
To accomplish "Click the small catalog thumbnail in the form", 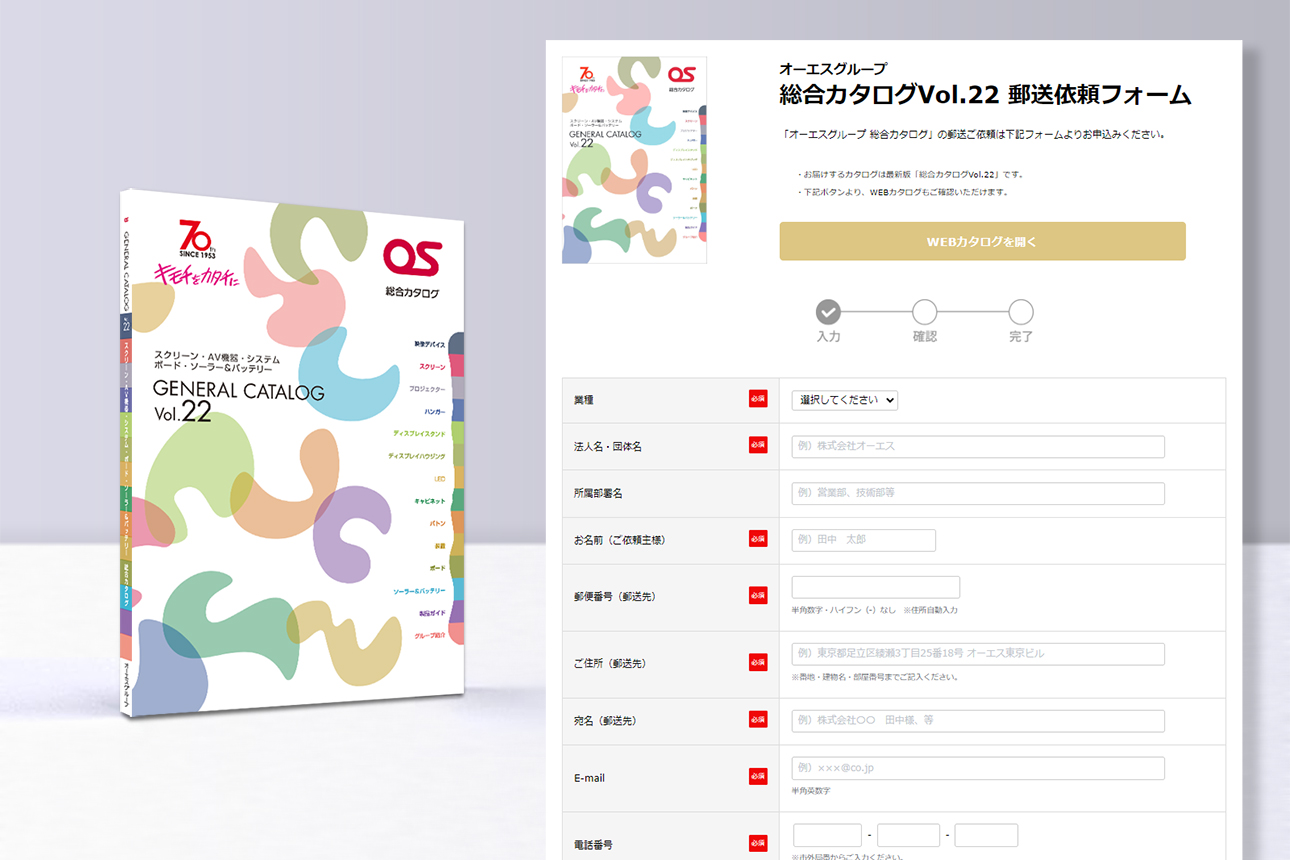I will [635, 160].
